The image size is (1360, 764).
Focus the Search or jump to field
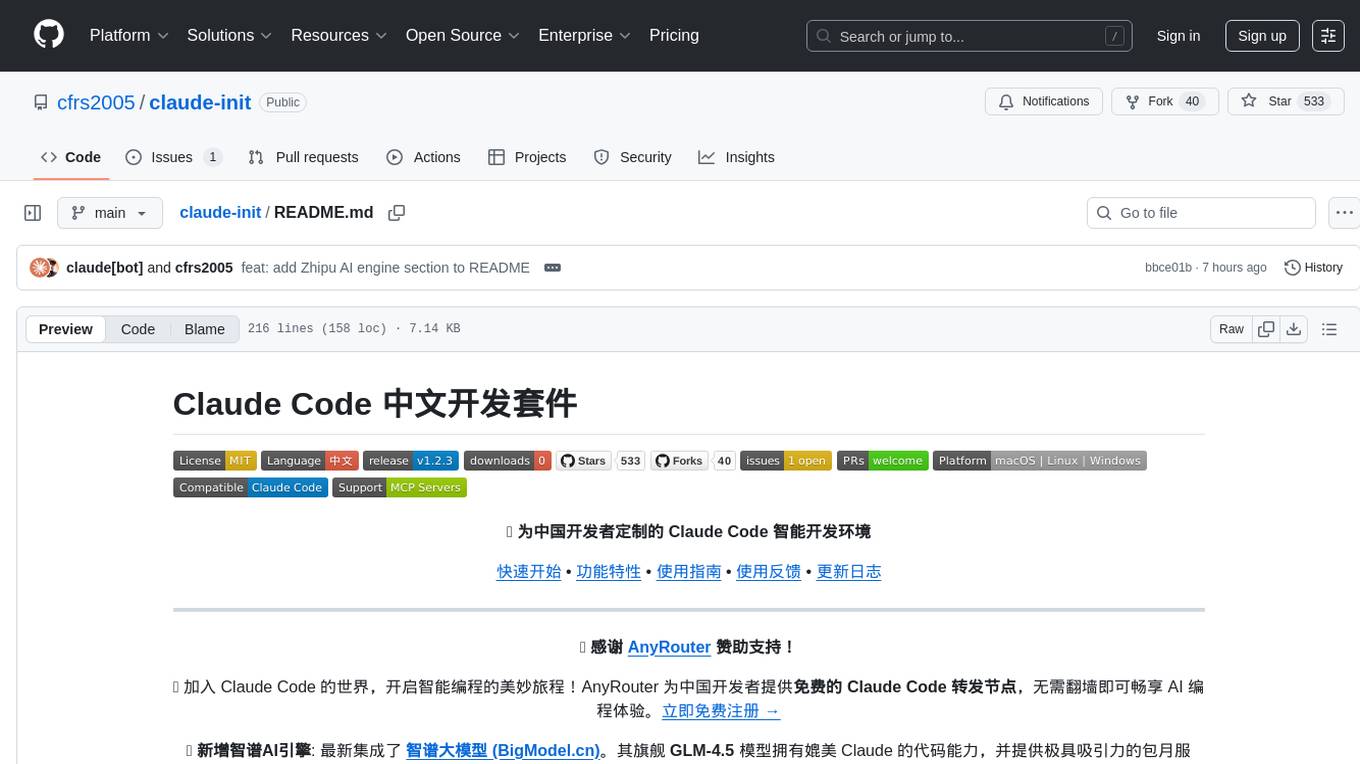pos(969,36)
